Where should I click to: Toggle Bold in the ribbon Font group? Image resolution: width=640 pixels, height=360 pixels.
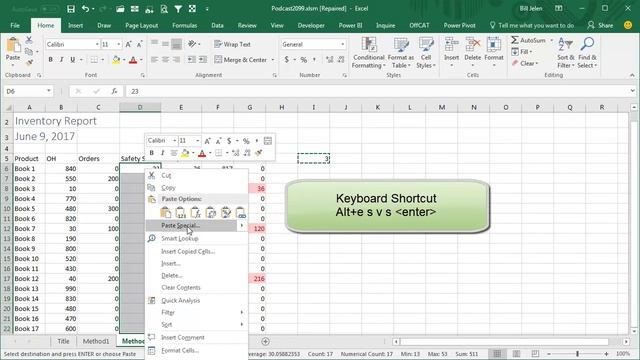point(51,60)
